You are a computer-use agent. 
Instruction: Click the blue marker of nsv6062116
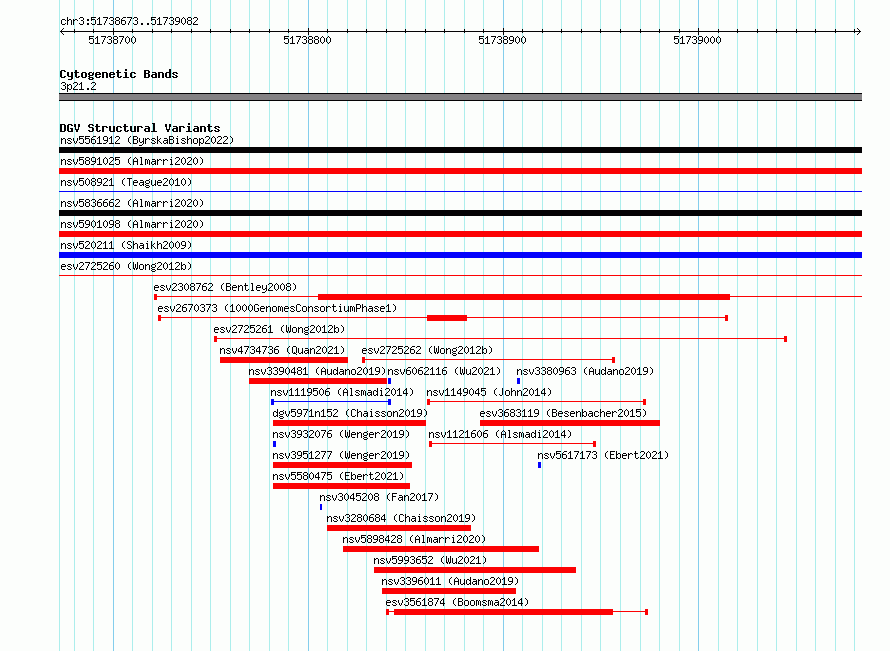[389, 381]
